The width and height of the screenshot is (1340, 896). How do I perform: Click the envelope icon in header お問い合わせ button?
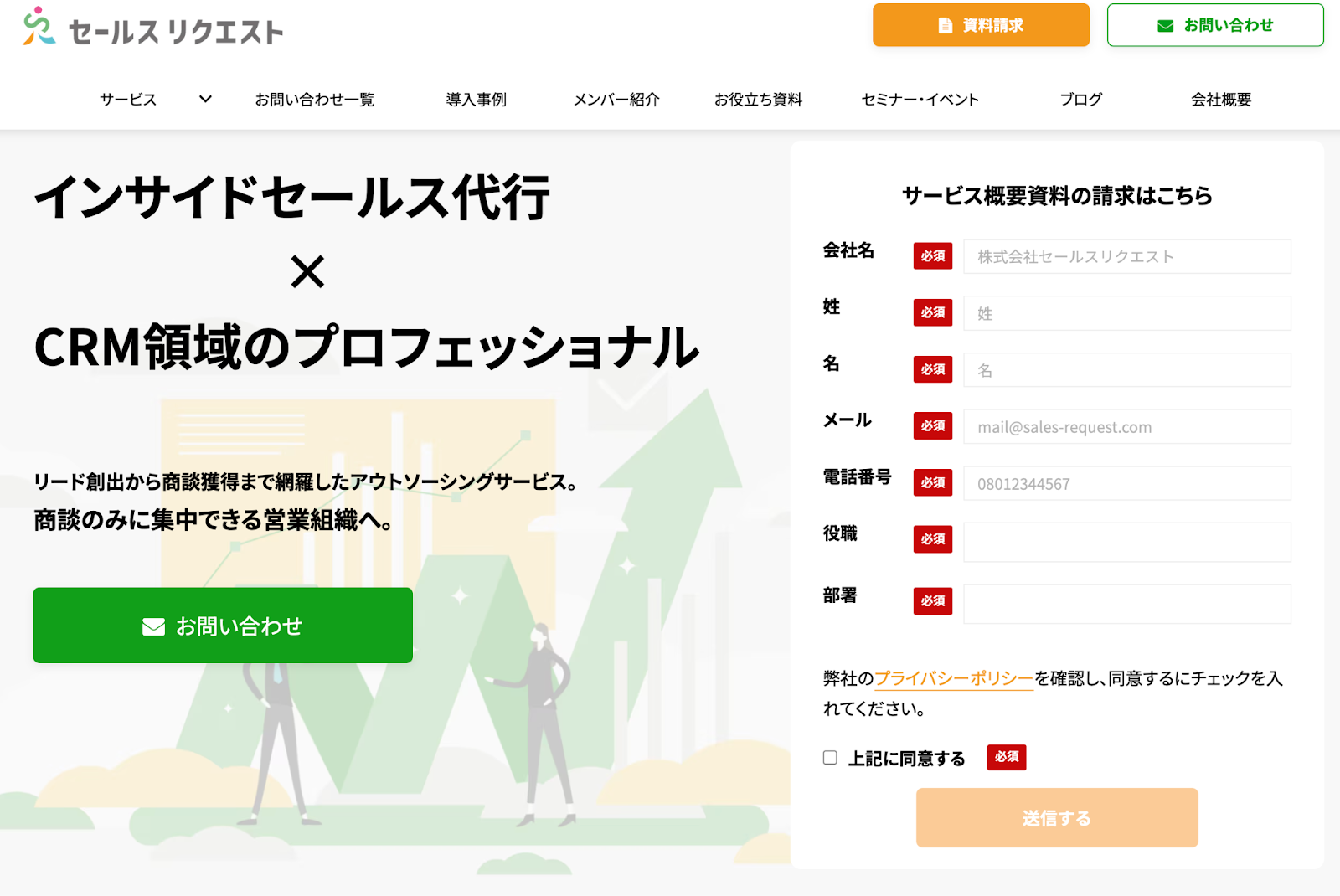point(1165,26)
